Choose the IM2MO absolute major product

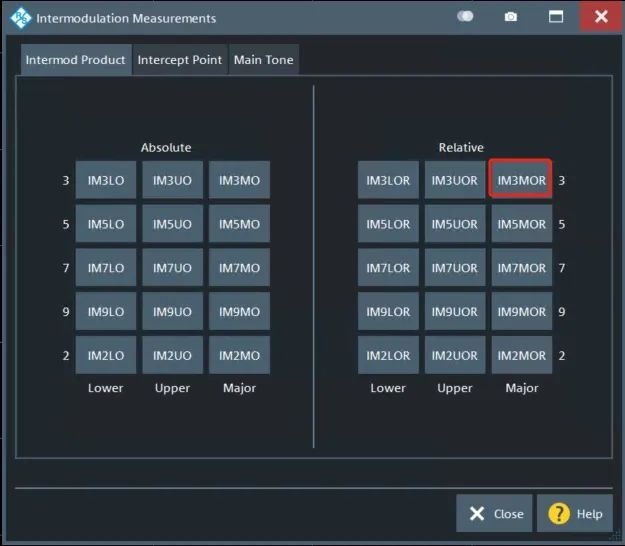point(239,356)
